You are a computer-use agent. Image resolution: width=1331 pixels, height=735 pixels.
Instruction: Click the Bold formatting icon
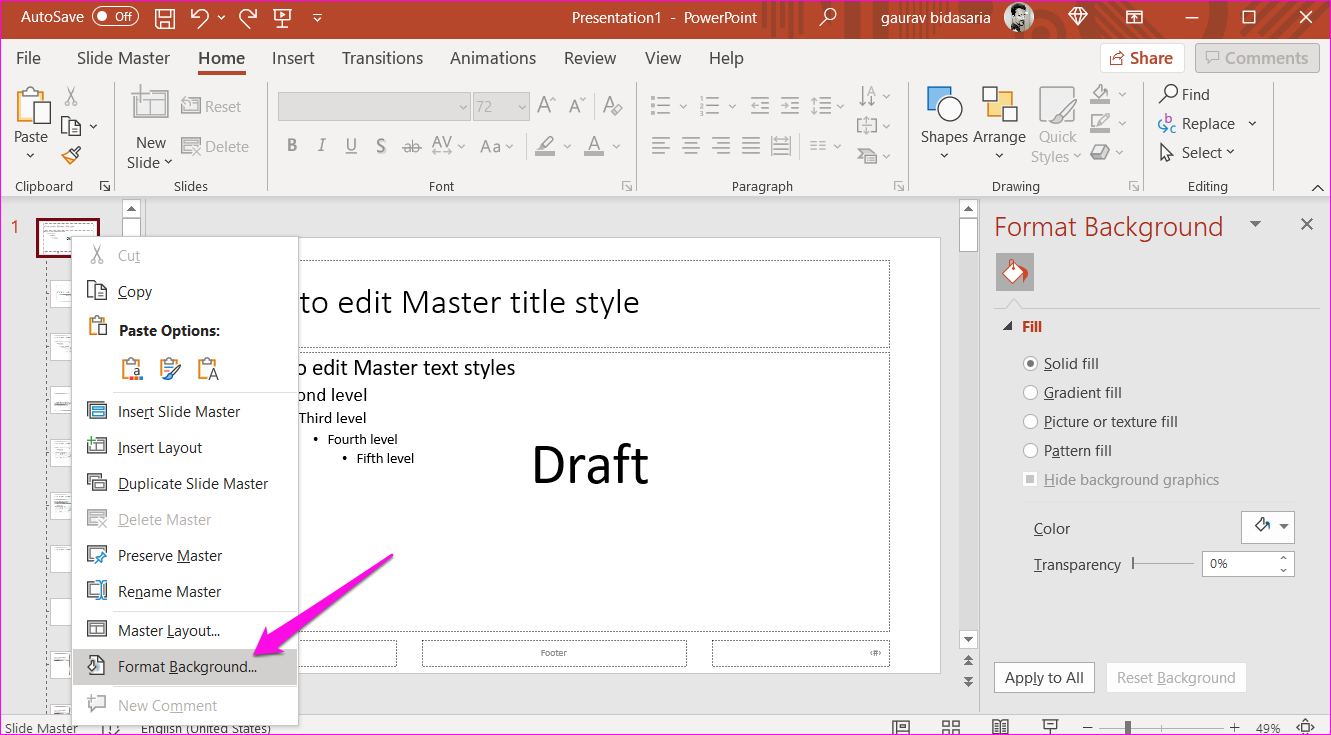[x=292, y=146]
